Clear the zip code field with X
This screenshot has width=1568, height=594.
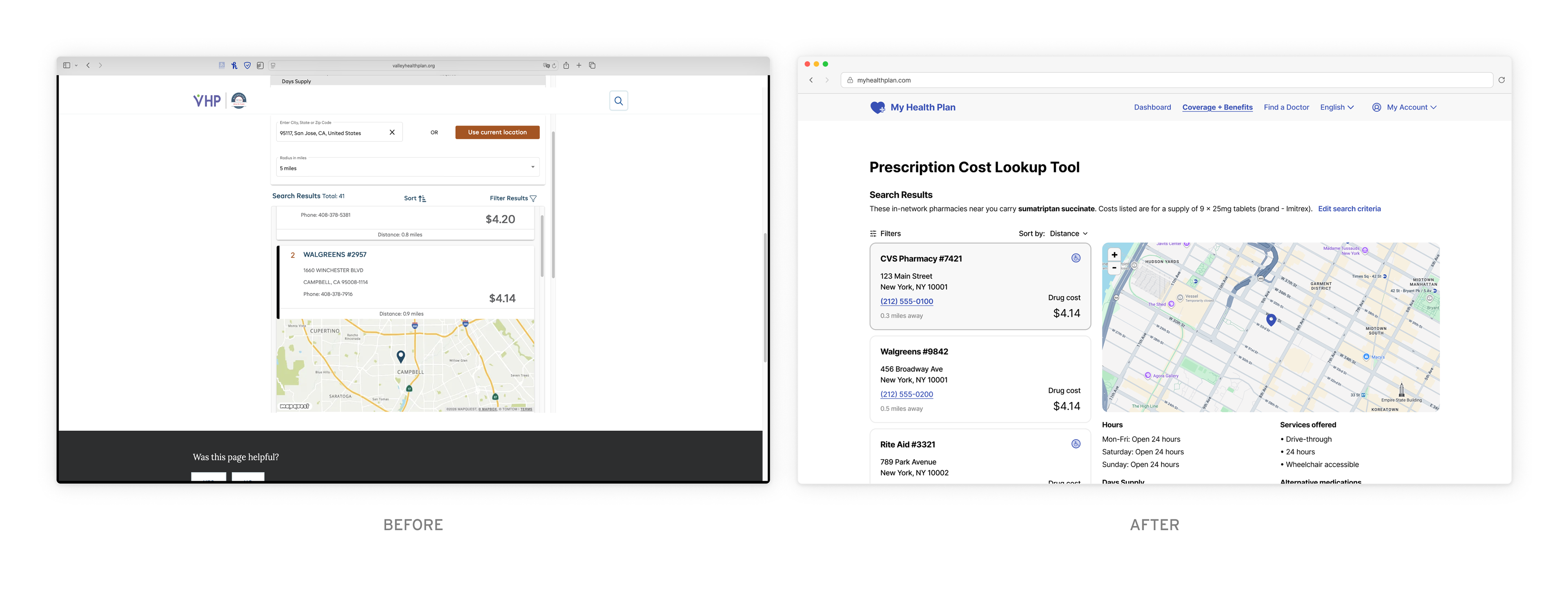pyautogui.click(x=392, y=132)
